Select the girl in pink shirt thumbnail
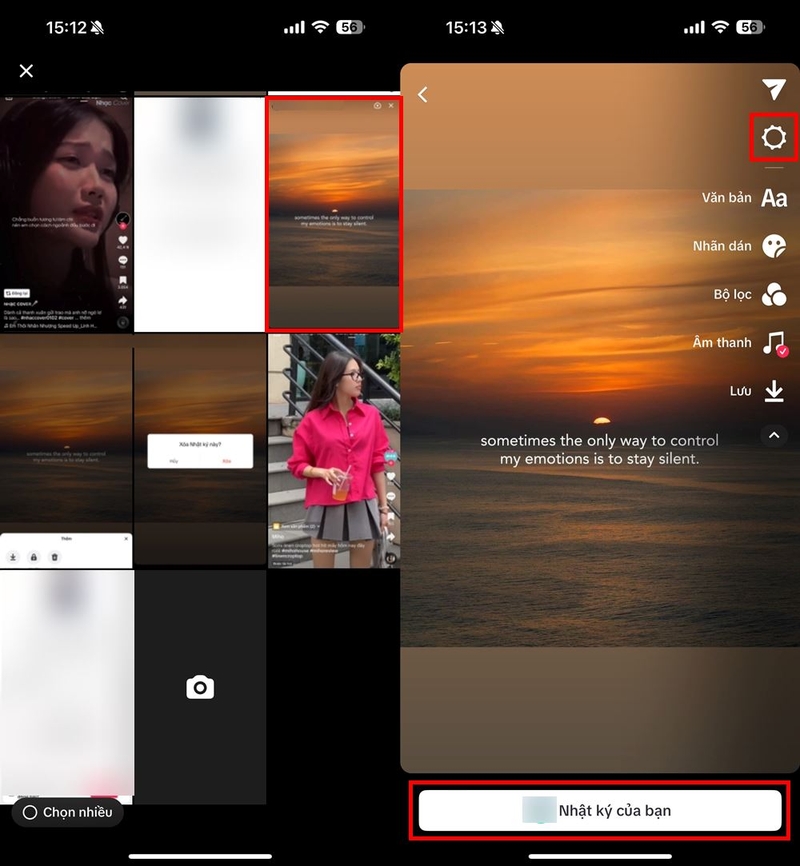 click(334, 451)
